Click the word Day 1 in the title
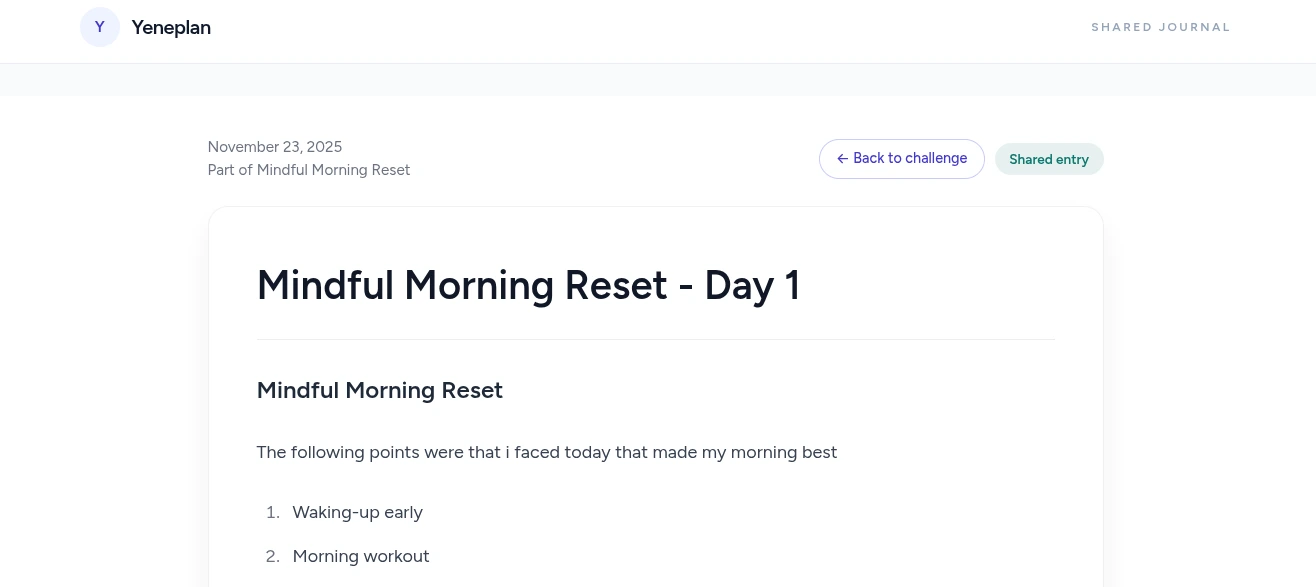1316x587 pixels. (752, 285)
